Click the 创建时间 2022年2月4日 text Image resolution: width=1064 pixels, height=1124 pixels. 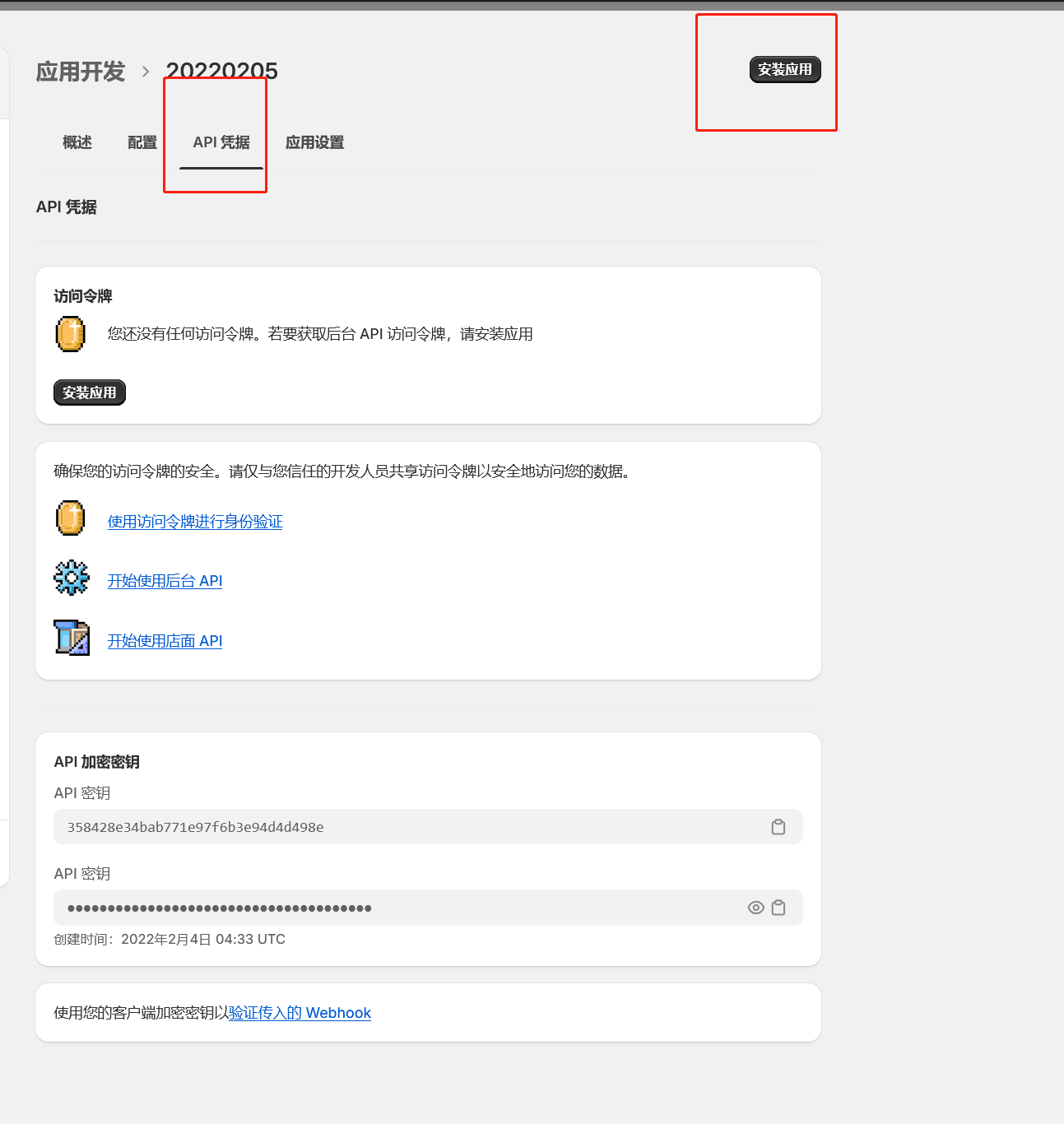pos(170,939)
